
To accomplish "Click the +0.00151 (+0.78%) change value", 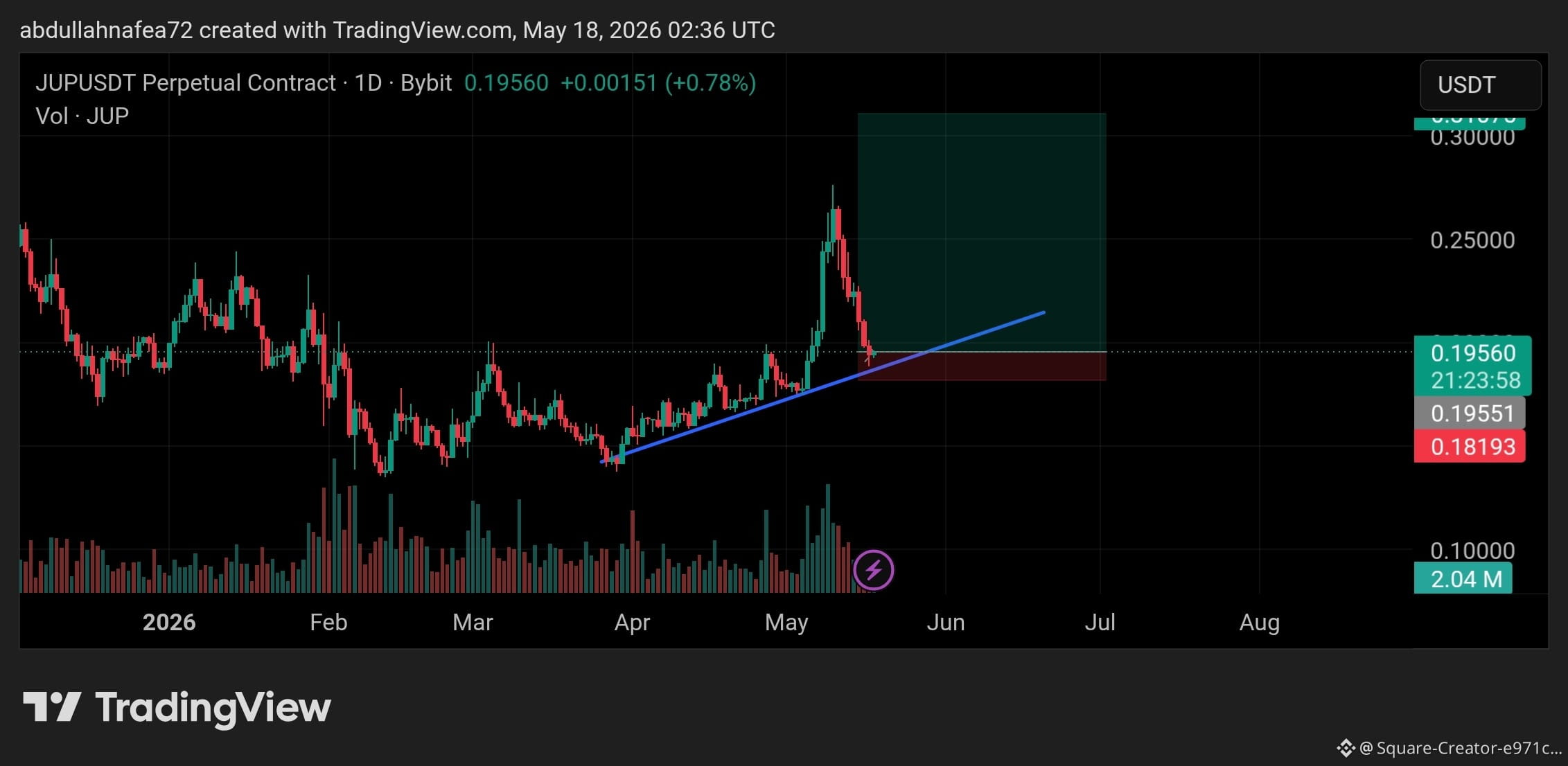I will point(658,83).
